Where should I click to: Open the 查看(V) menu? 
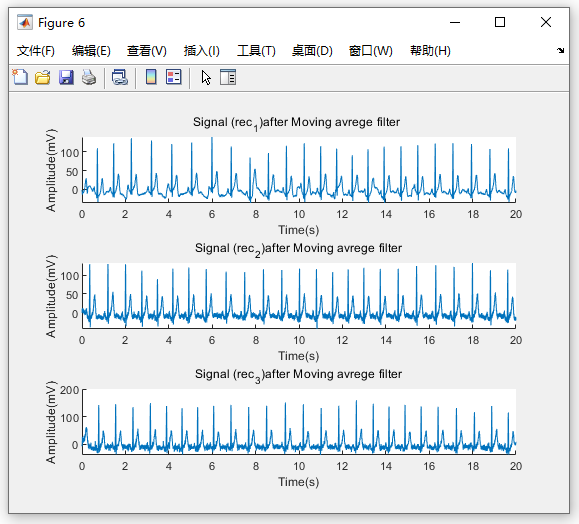(x=147, y=51)
